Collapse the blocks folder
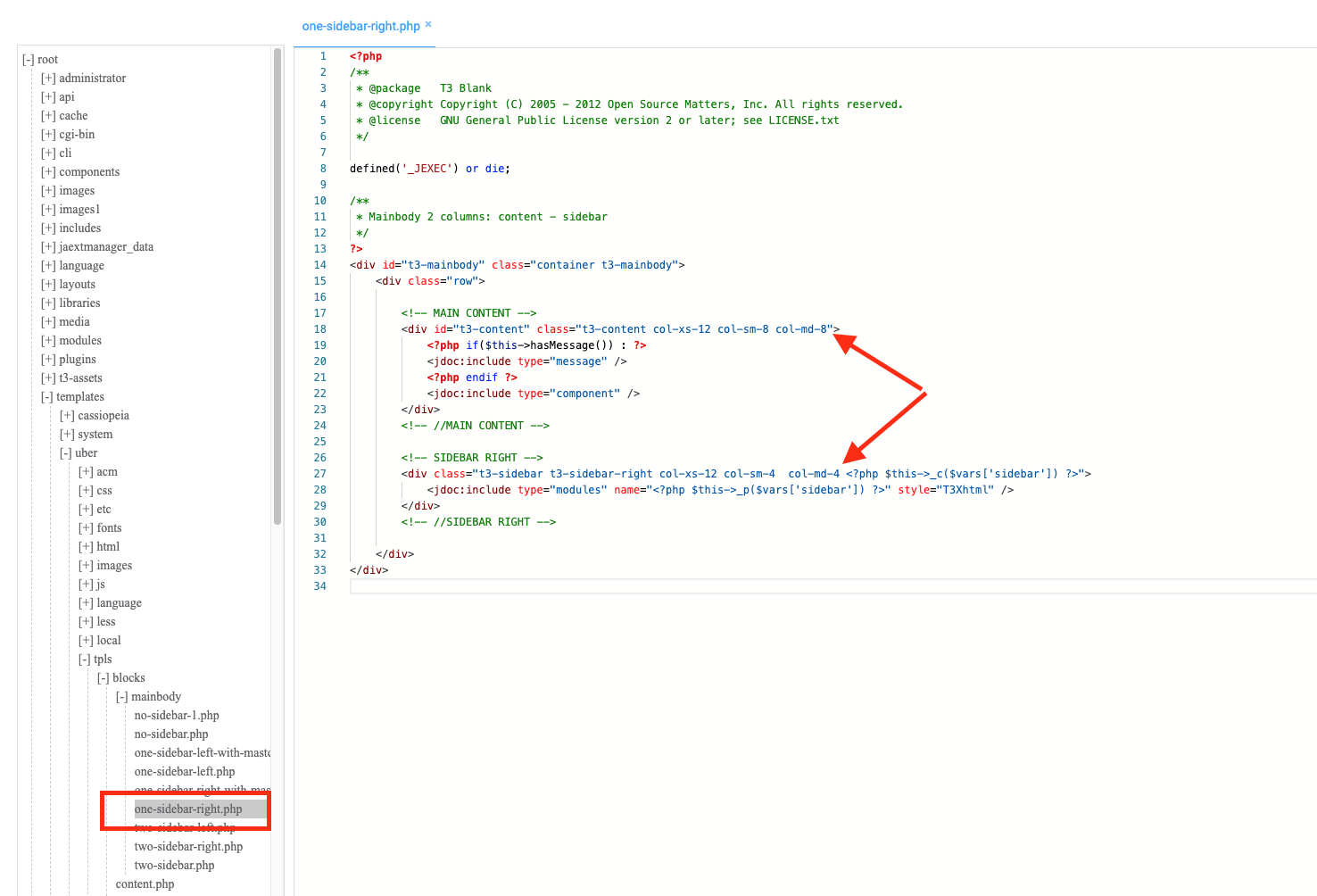The height and width of the screenshot is (896, 1317). (104, 678)
